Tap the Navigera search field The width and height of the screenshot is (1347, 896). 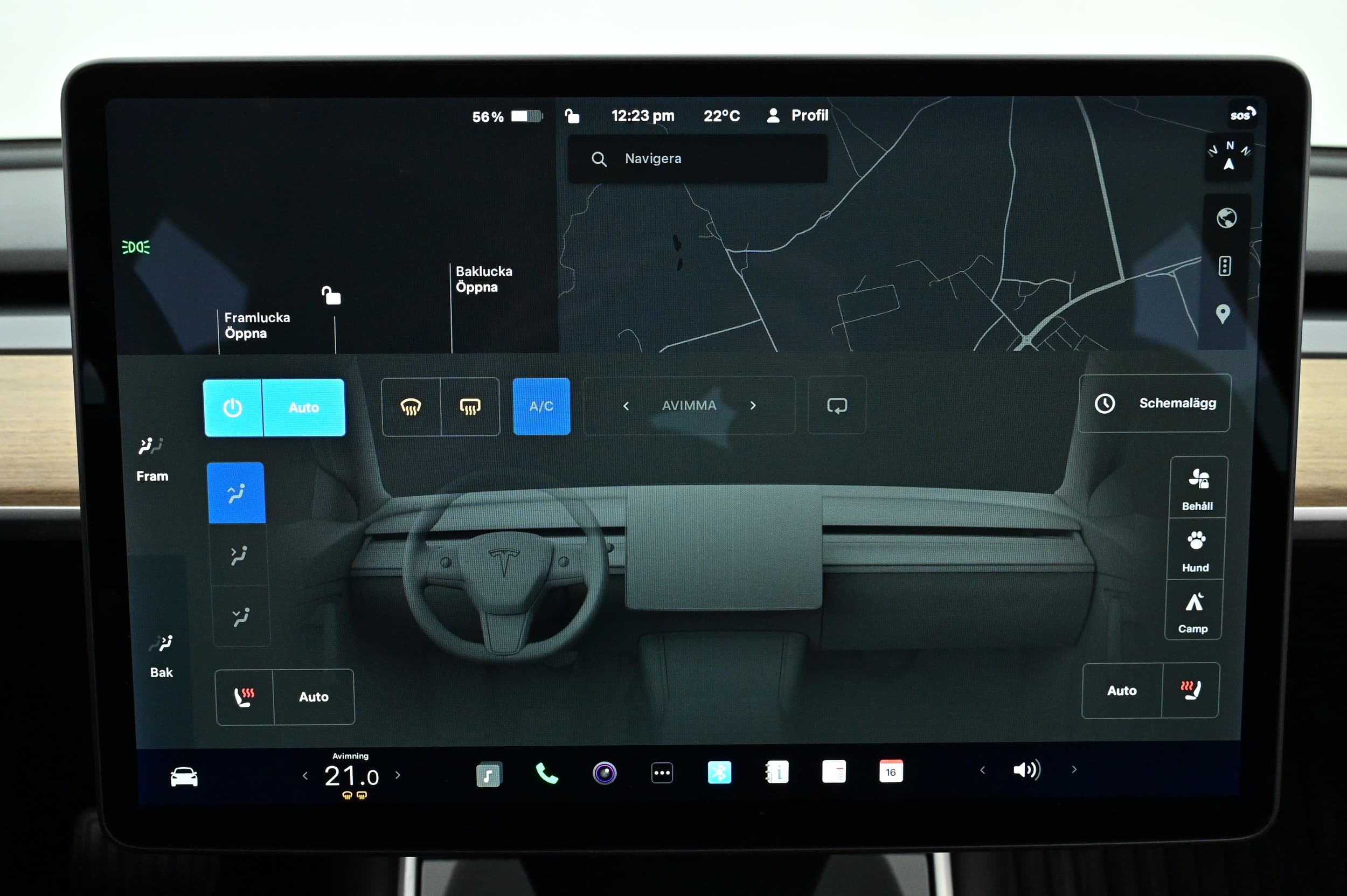point(697,159)
